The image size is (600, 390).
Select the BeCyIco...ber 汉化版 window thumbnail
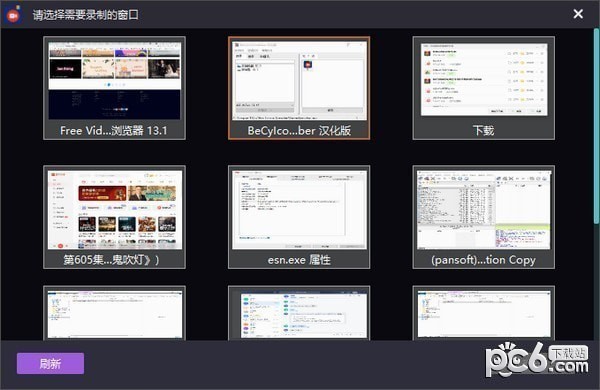click(x=299, y=88)
